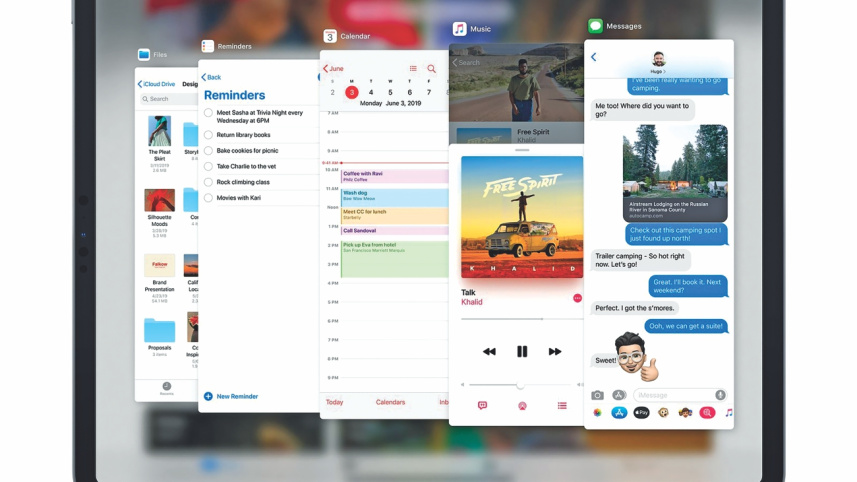Select June 4 in Calendar week row
The width and height of the screenshot is (857, 482).
(371, 92)
